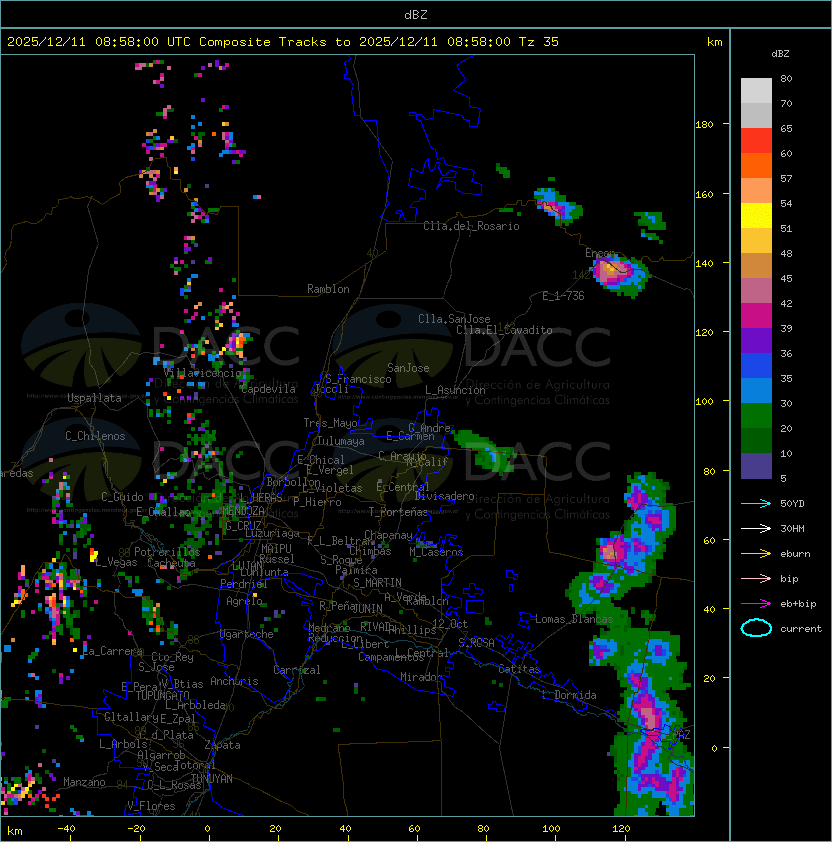Image resolution: width=832 pixels, height=842 pixels.
Task: Select the light blue 30-35 dBZ swatch
Action: pyautogui.click(x=756, y=391)
